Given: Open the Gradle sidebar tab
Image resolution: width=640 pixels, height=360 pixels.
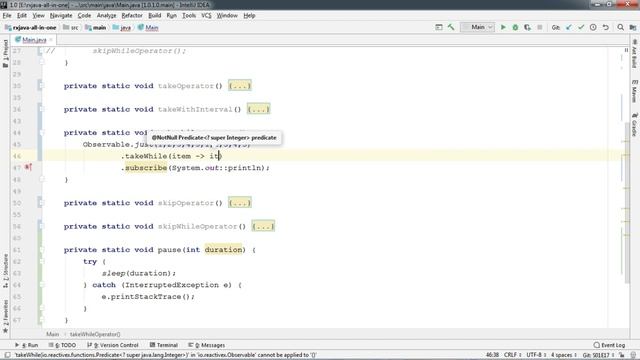Looking at the screenshot, I should point(634,124).
